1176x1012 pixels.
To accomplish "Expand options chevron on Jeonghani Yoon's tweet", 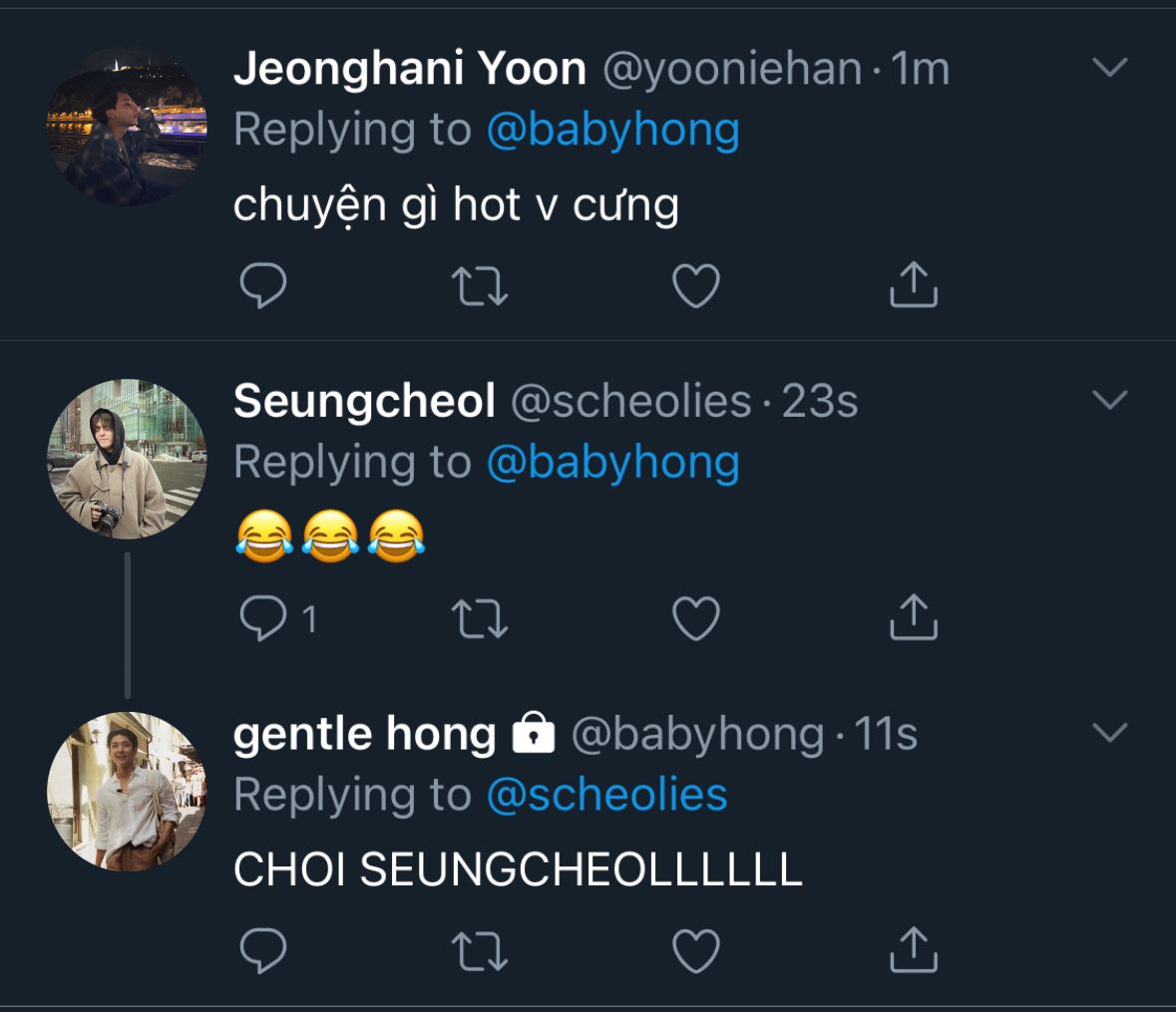I will coord(1110,68).
